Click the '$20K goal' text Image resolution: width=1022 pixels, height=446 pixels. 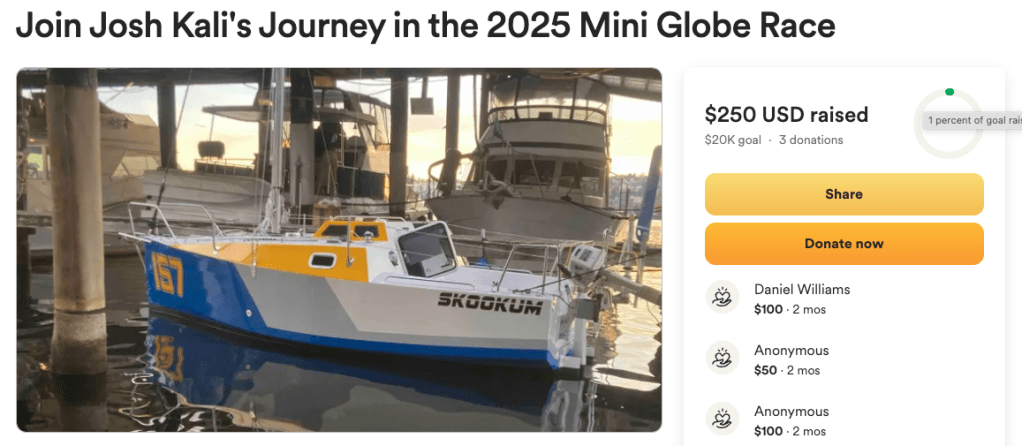pyautogui.click(x=734, y=140)
